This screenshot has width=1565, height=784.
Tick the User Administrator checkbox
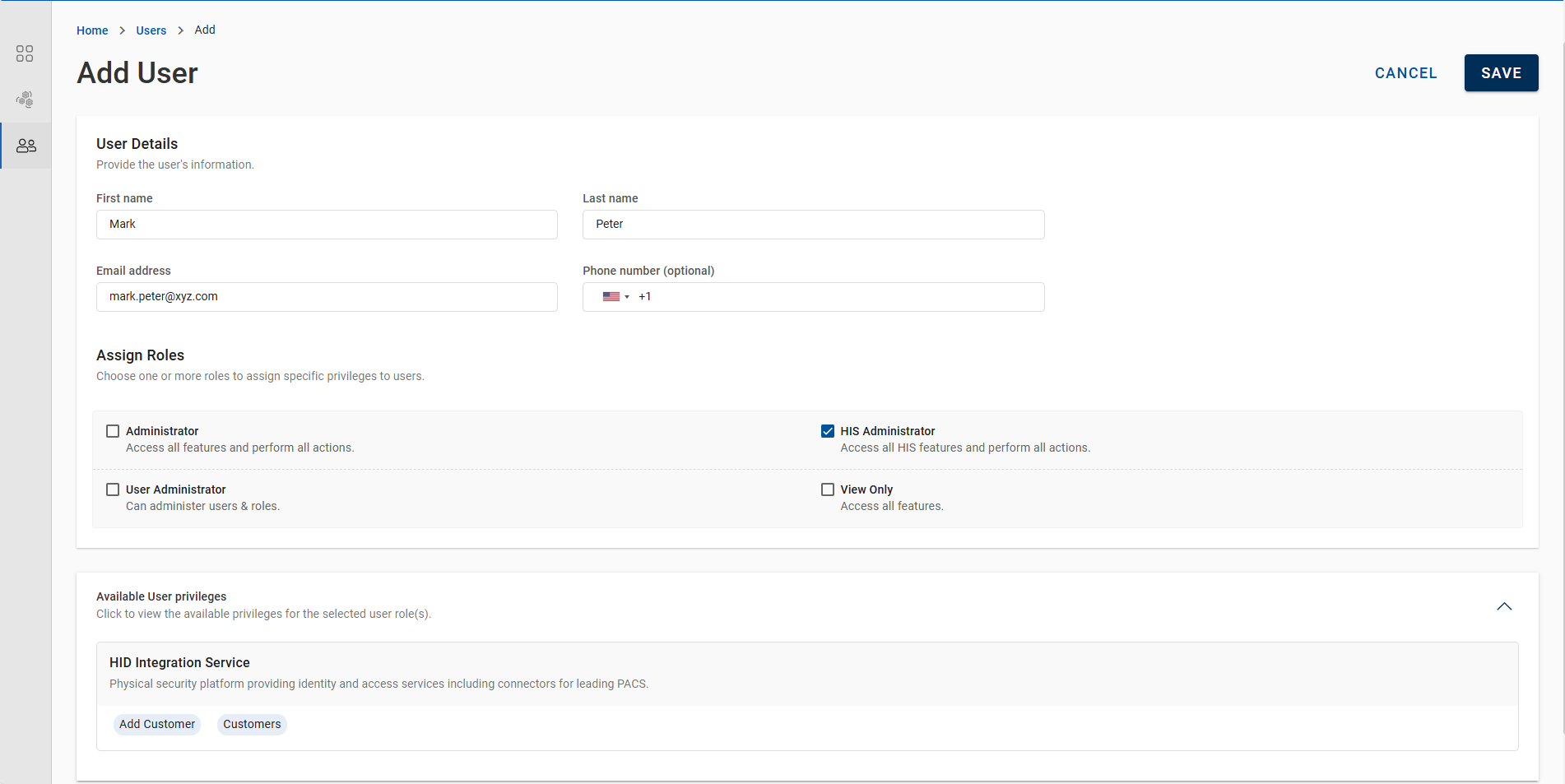click(x=113, y=489)
